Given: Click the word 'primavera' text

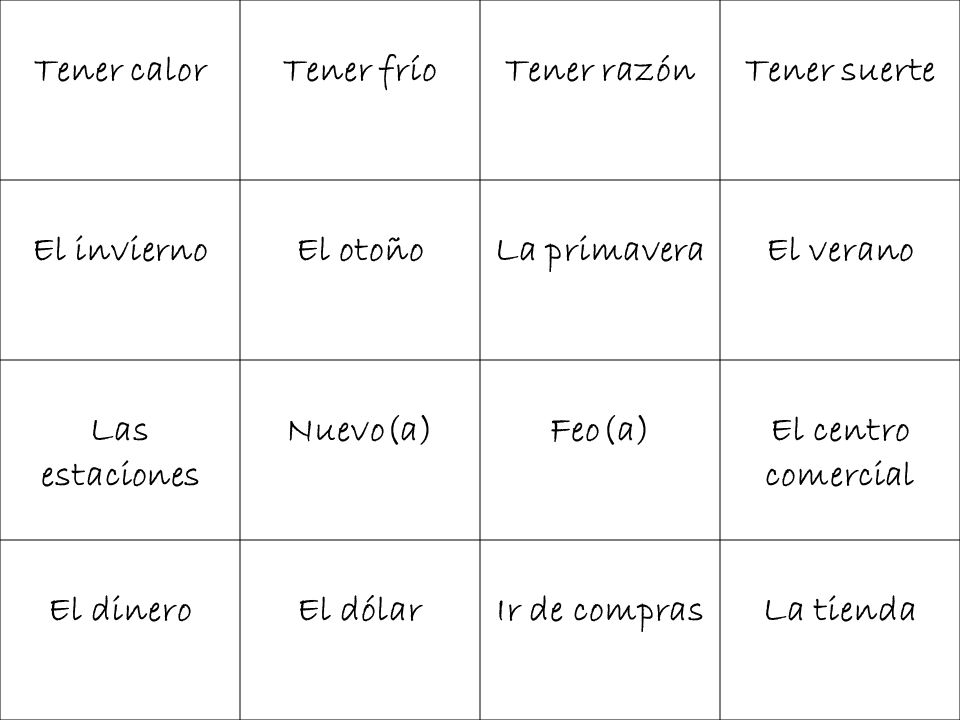Looking at the screenshot, I should (x=624, y=252).
